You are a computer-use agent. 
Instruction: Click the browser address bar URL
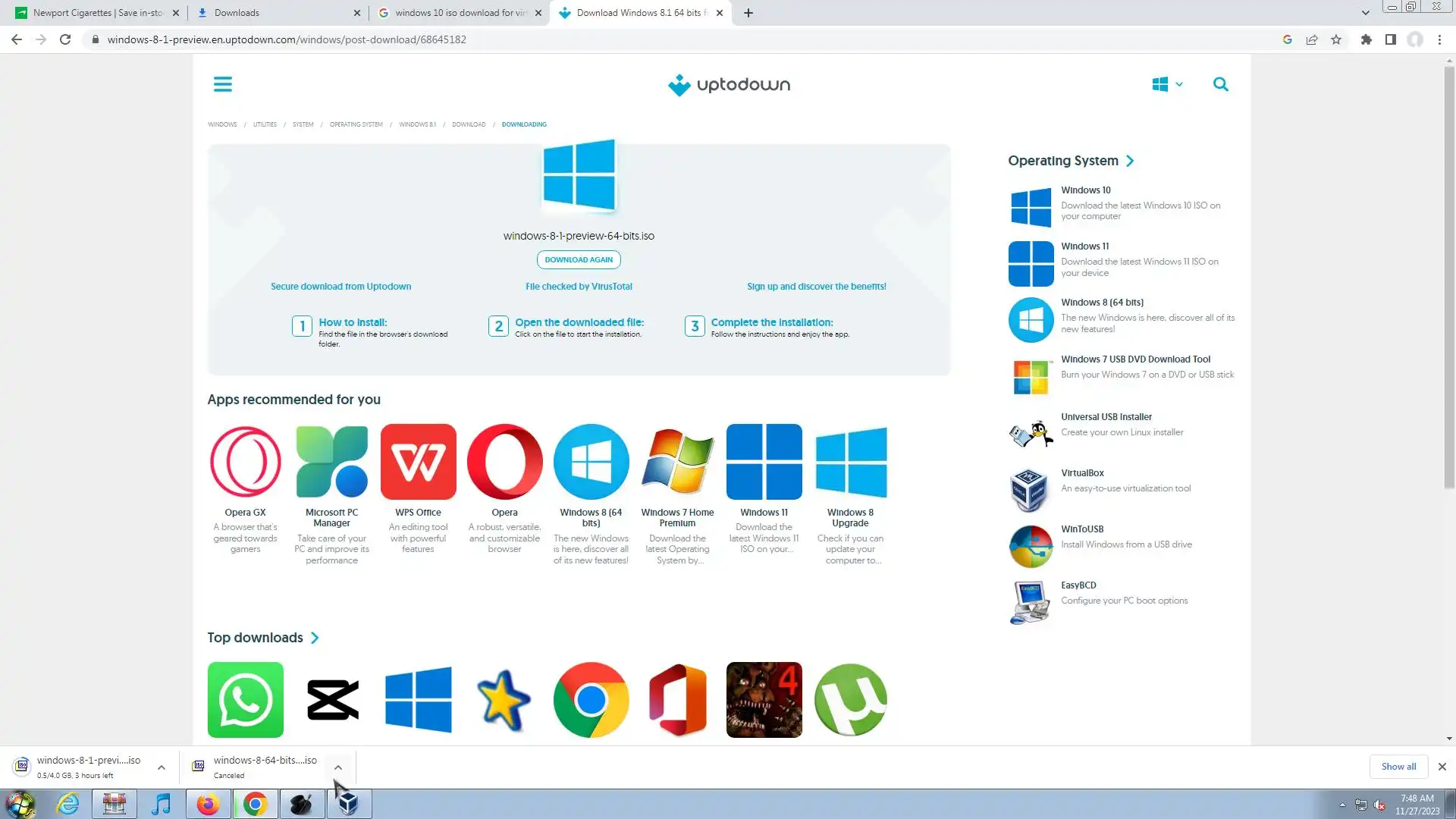pos(287,39)
